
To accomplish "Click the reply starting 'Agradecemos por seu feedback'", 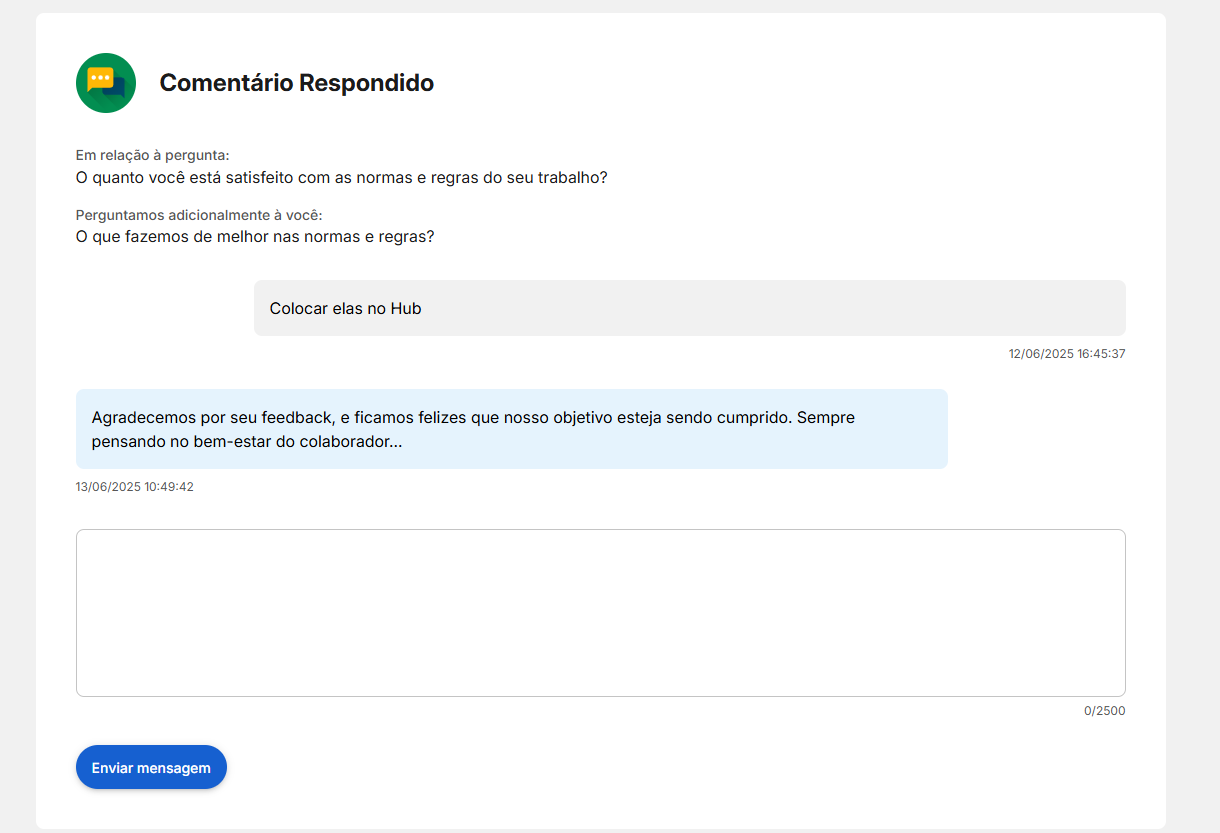I will 512,429.
